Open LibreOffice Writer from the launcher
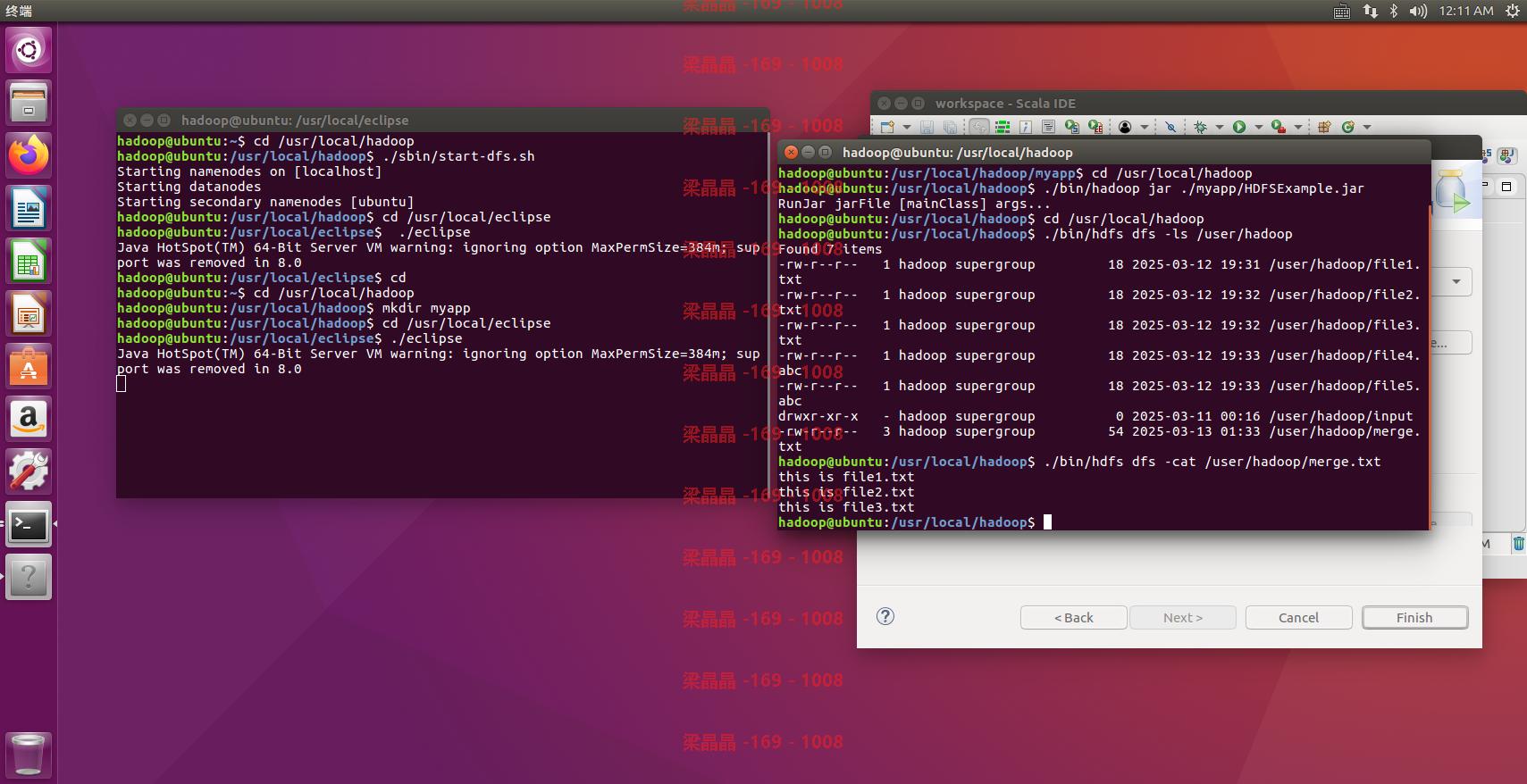This screenshot has height=784, width=1527. (x=29, y=208)
